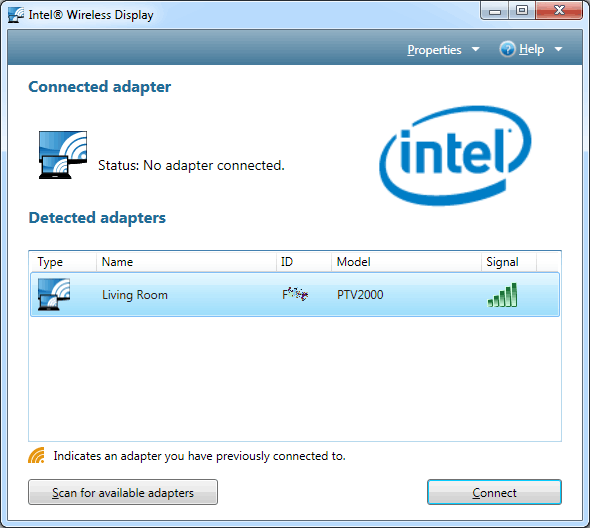
Task: Click the orange previously-connected indicator icon
Action: 36,455
